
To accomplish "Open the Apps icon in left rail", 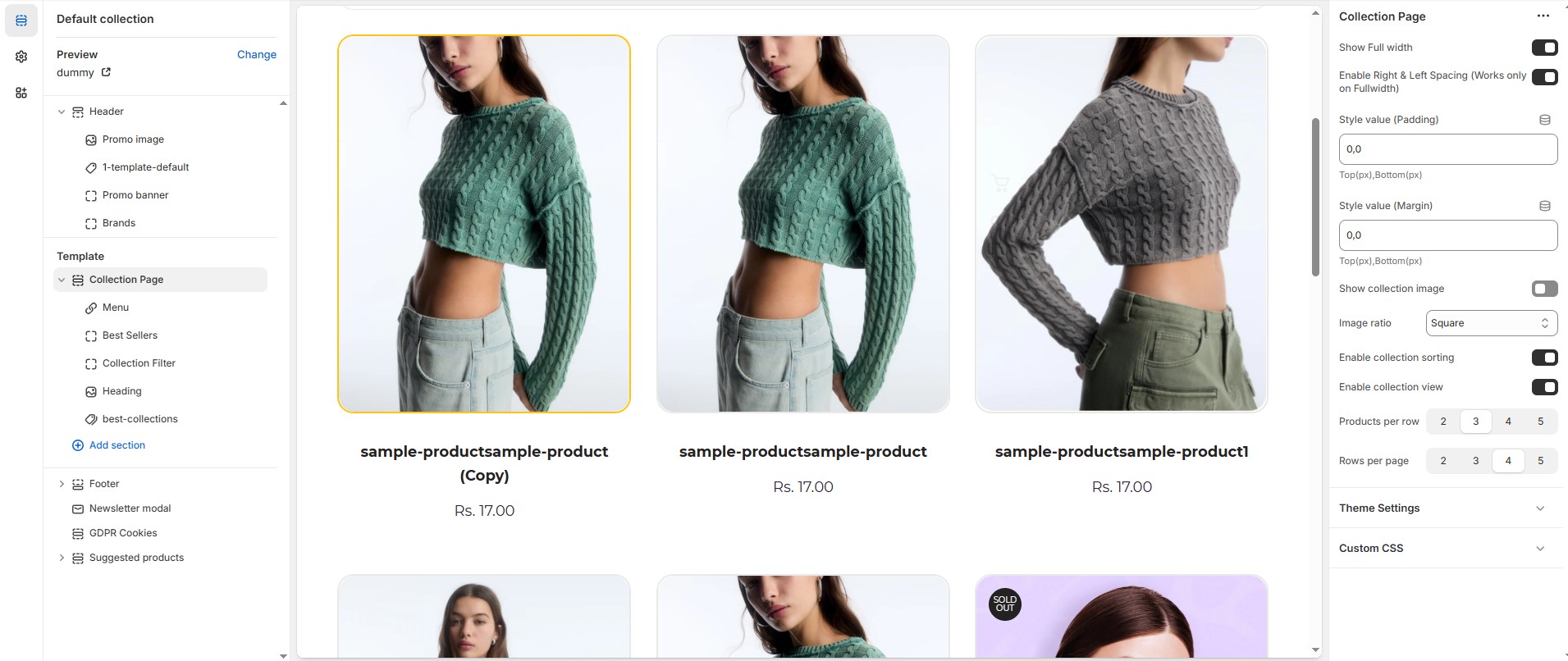I will click(21, 93).
